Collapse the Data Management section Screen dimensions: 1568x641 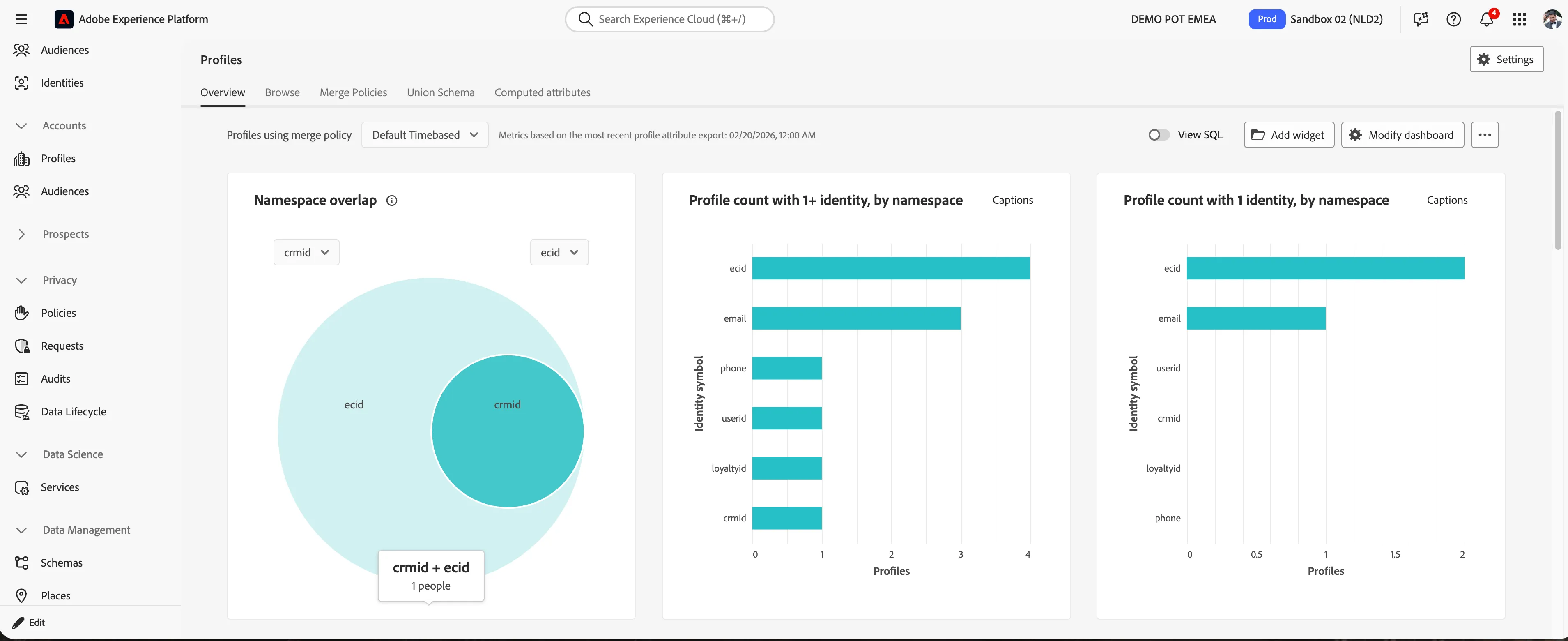21,530
